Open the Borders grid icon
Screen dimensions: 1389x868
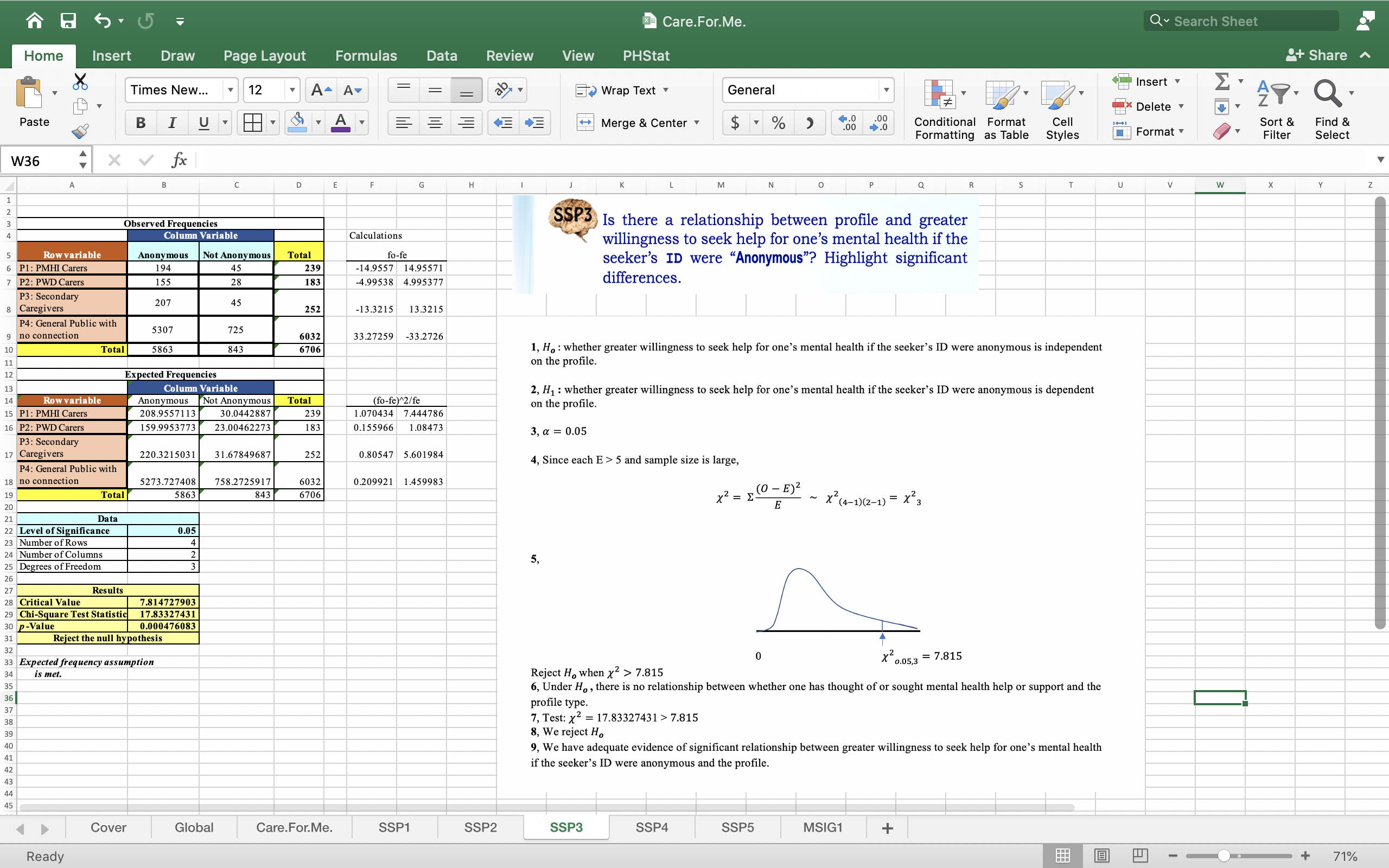pyautogui.click(x=252, y=122)
